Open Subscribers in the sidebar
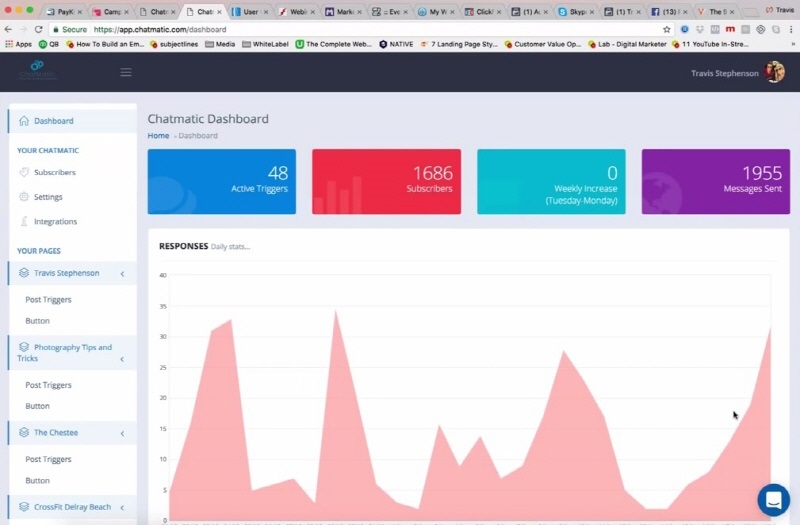800x525 pixels. [x=72, y=172]
